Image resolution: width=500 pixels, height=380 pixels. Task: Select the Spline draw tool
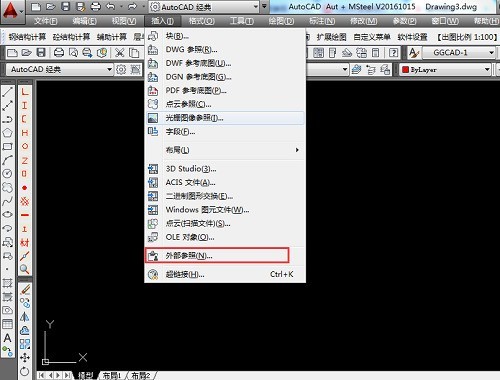tap(7, 201)
